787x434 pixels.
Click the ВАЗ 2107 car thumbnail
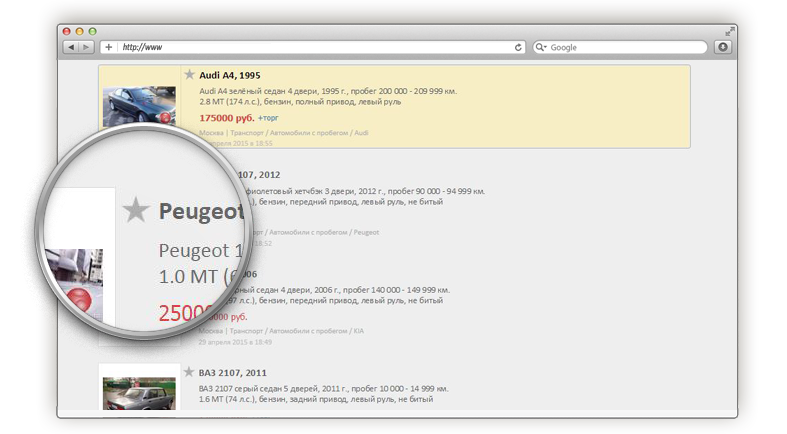click(139, 391)
